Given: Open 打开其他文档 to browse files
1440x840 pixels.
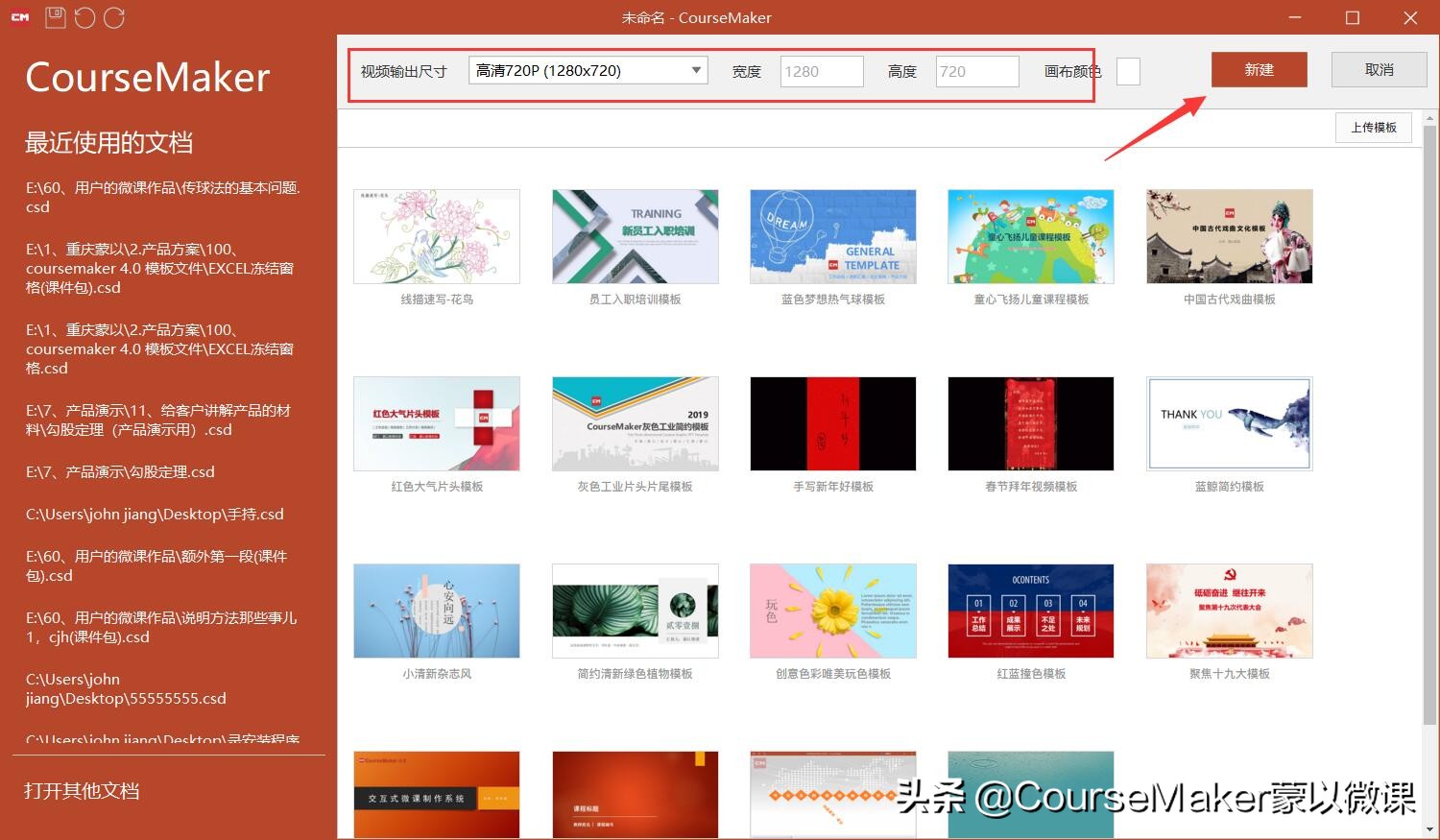Looking at the screenshot, I should point(81,791).
